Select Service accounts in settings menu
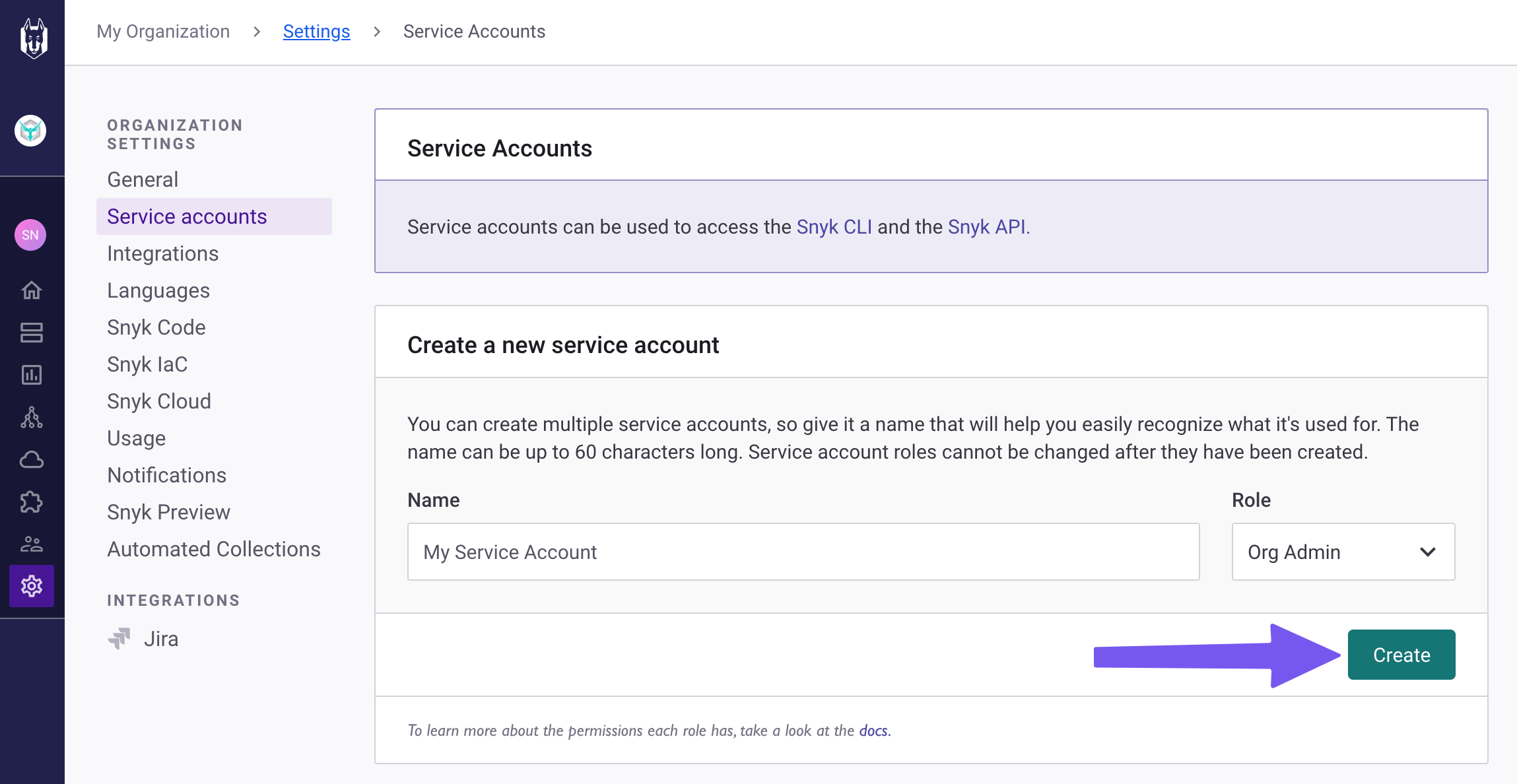 187,216
